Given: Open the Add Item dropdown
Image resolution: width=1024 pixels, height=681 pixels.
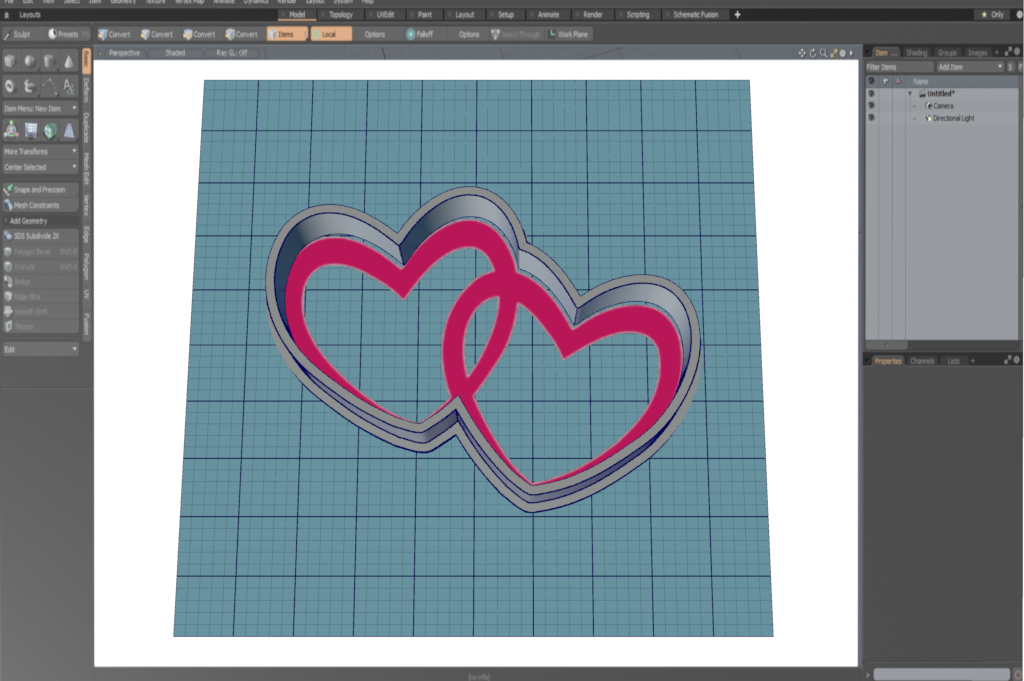Looking at the screenshot, I should (x=970, y=67).
